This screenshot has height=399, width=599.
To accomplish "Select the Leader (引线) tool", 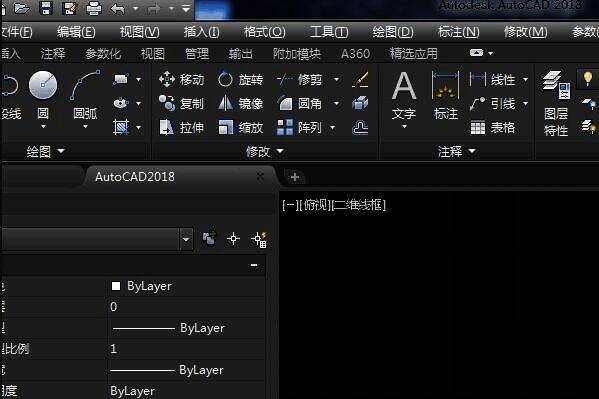I will 493,103.
